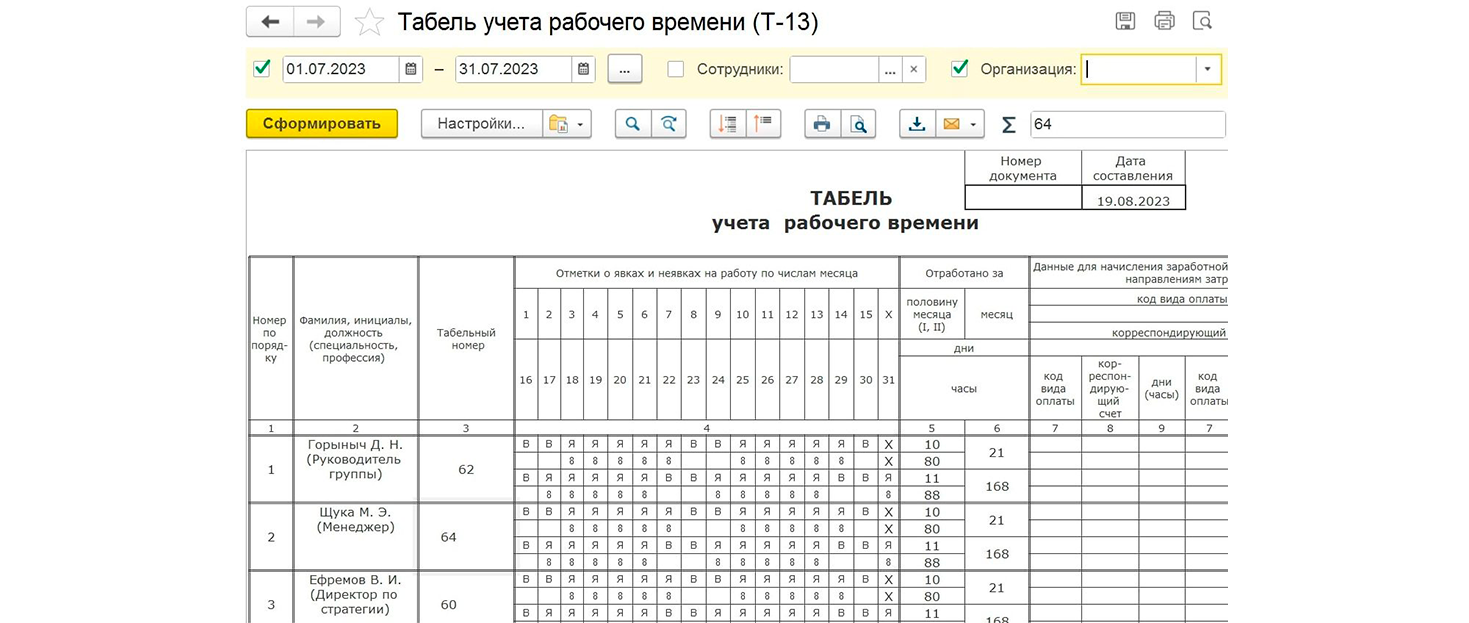The image size is (1469, 623).
Task: Click the ТАБЕЛЬ title text
Action: pos(851,198)
